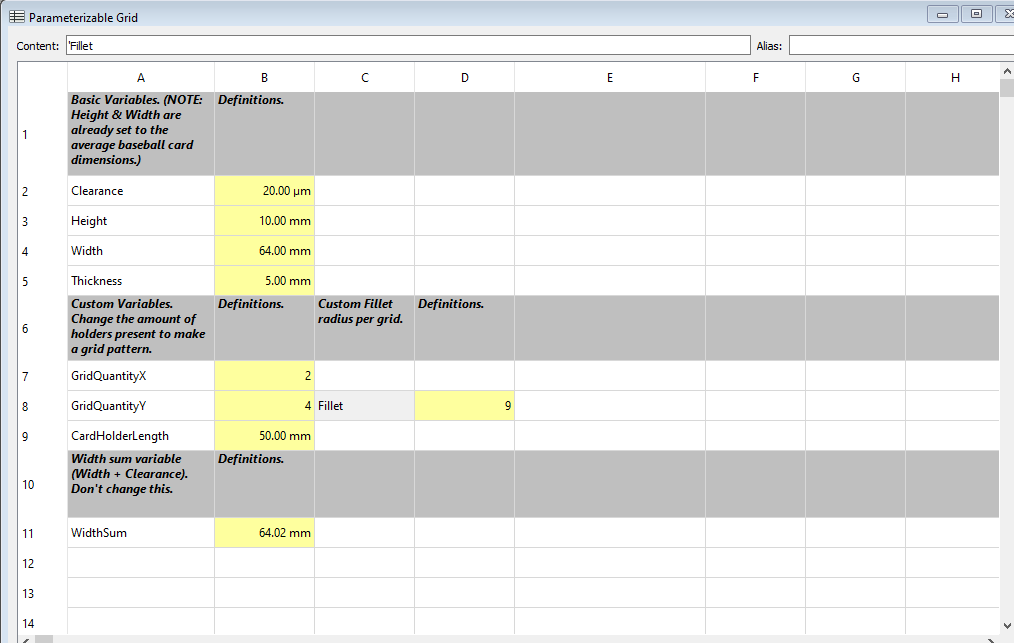Select the '50.00 mm' value cell
Viewport: 1014px width, 643px height.
264,436
